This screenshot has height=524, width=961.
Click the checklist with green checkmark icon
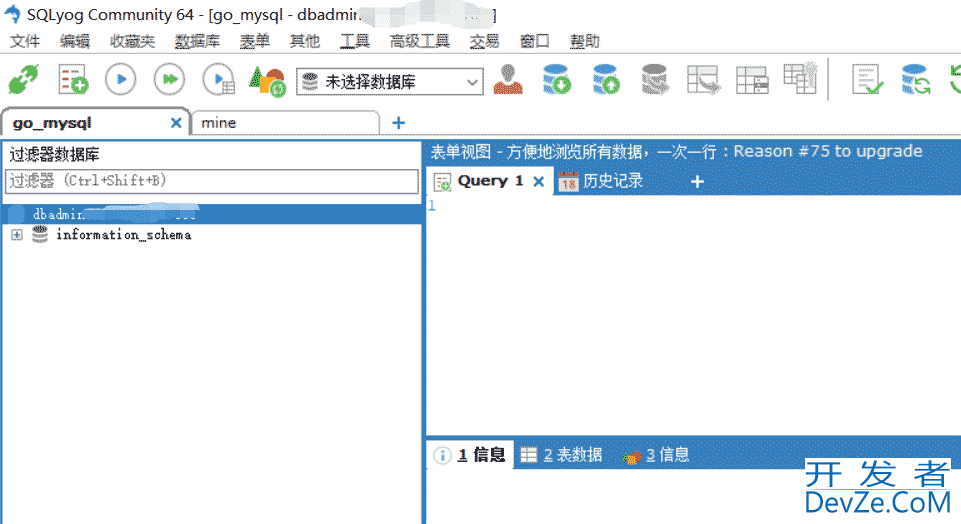click(867, 80)
